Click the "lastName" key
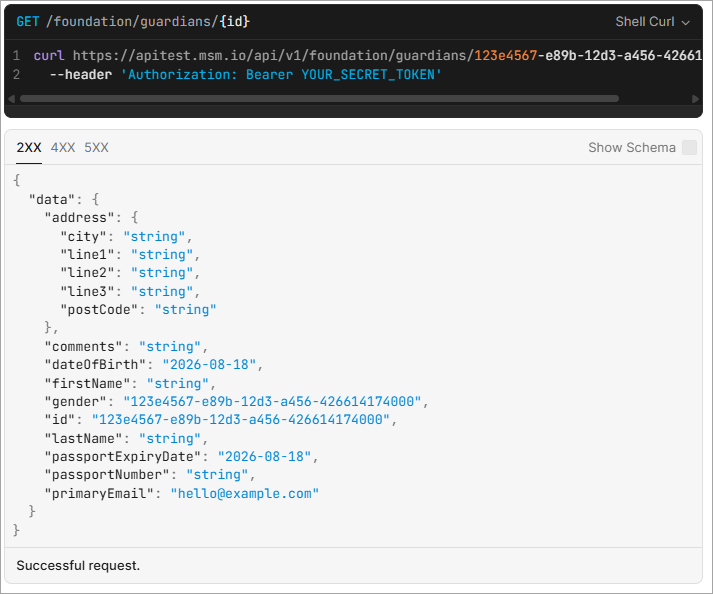The height and width of the screenshot is (594, 713). point(83,438)
